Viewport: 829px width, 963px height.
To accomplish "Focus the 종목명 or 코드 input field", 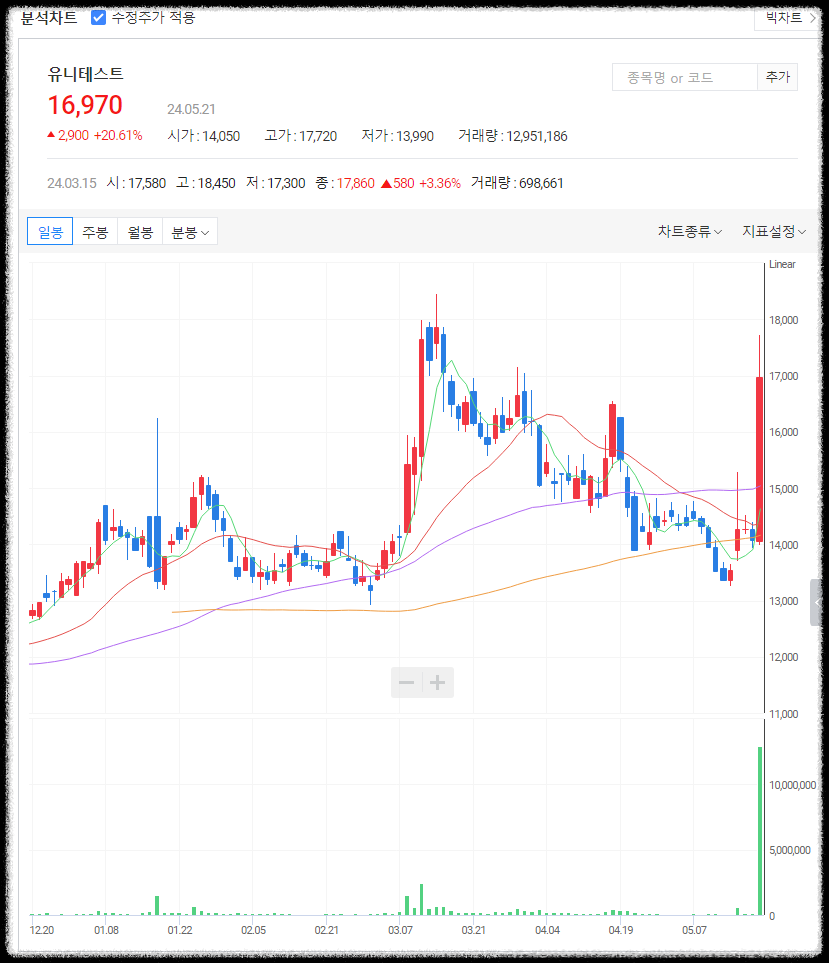I will [685, 77].
